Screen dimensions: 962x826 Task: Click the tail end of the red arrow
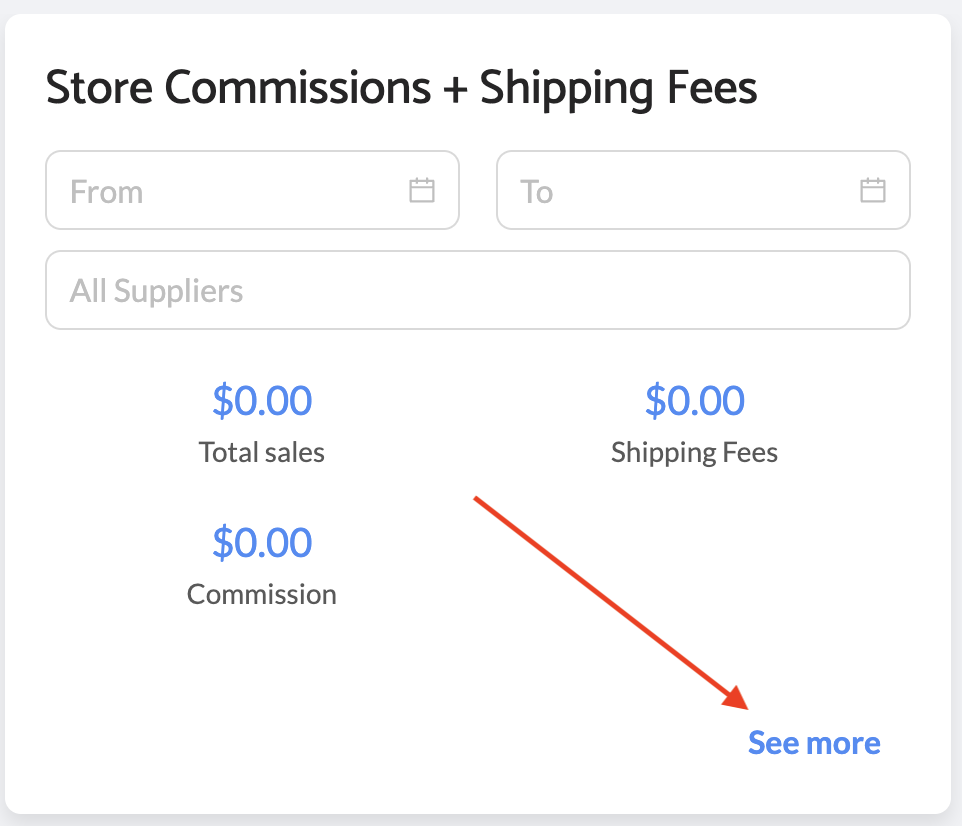point(478,499)
